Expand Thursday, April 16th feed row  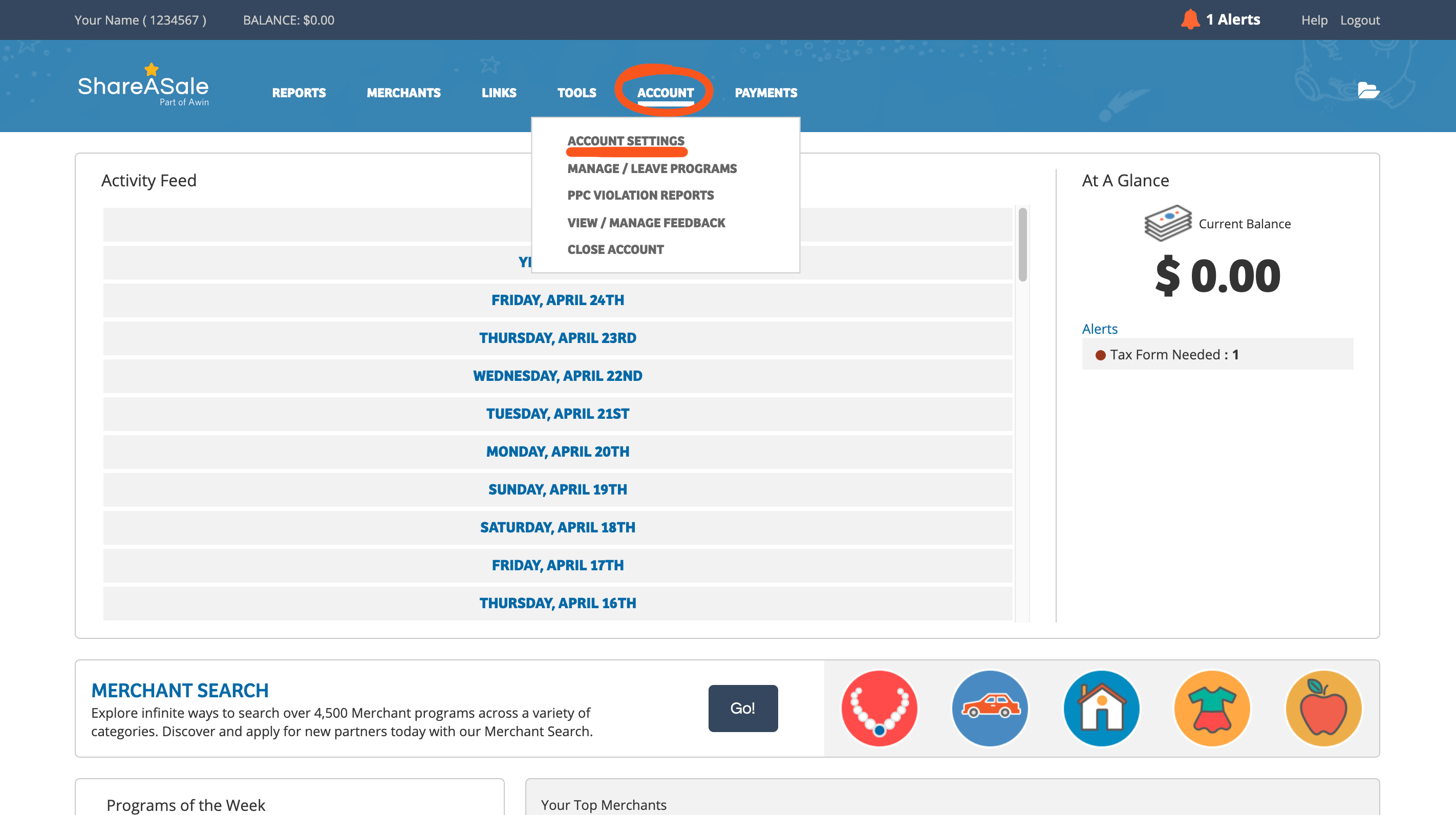coord(558,603)
